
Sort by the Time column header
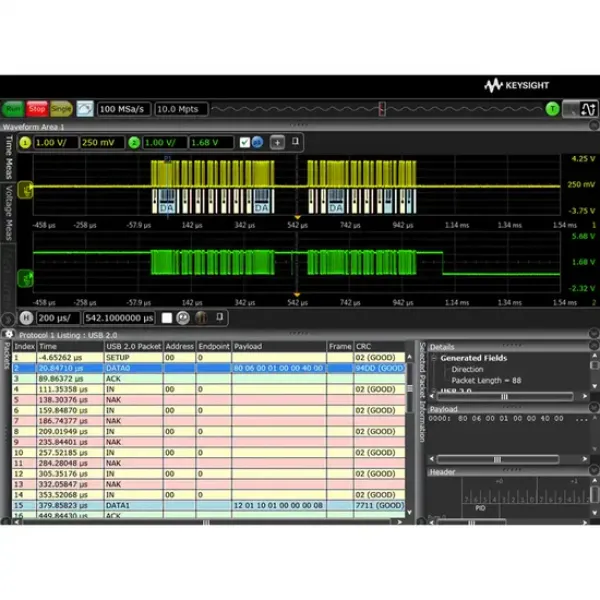coord(70,346)
